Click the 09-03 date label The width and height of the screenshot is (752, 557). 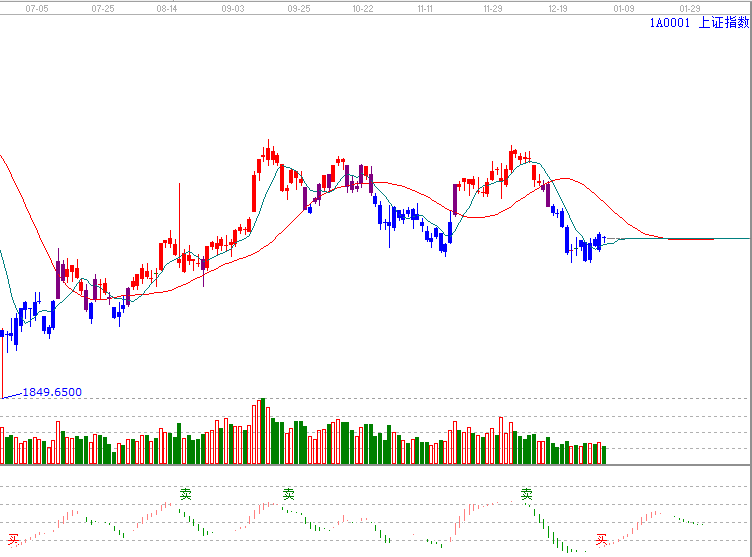coord(233,7)
